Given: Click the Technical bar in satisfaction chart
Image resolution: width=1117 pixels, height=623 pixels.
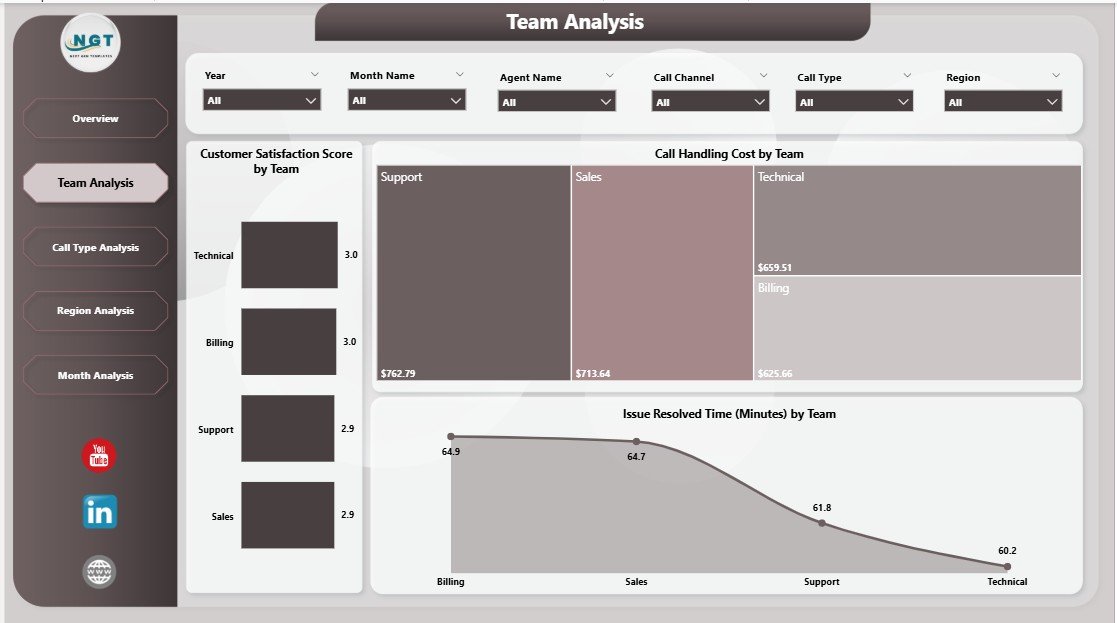Looking at the screenshot, I should click(288, 255).
